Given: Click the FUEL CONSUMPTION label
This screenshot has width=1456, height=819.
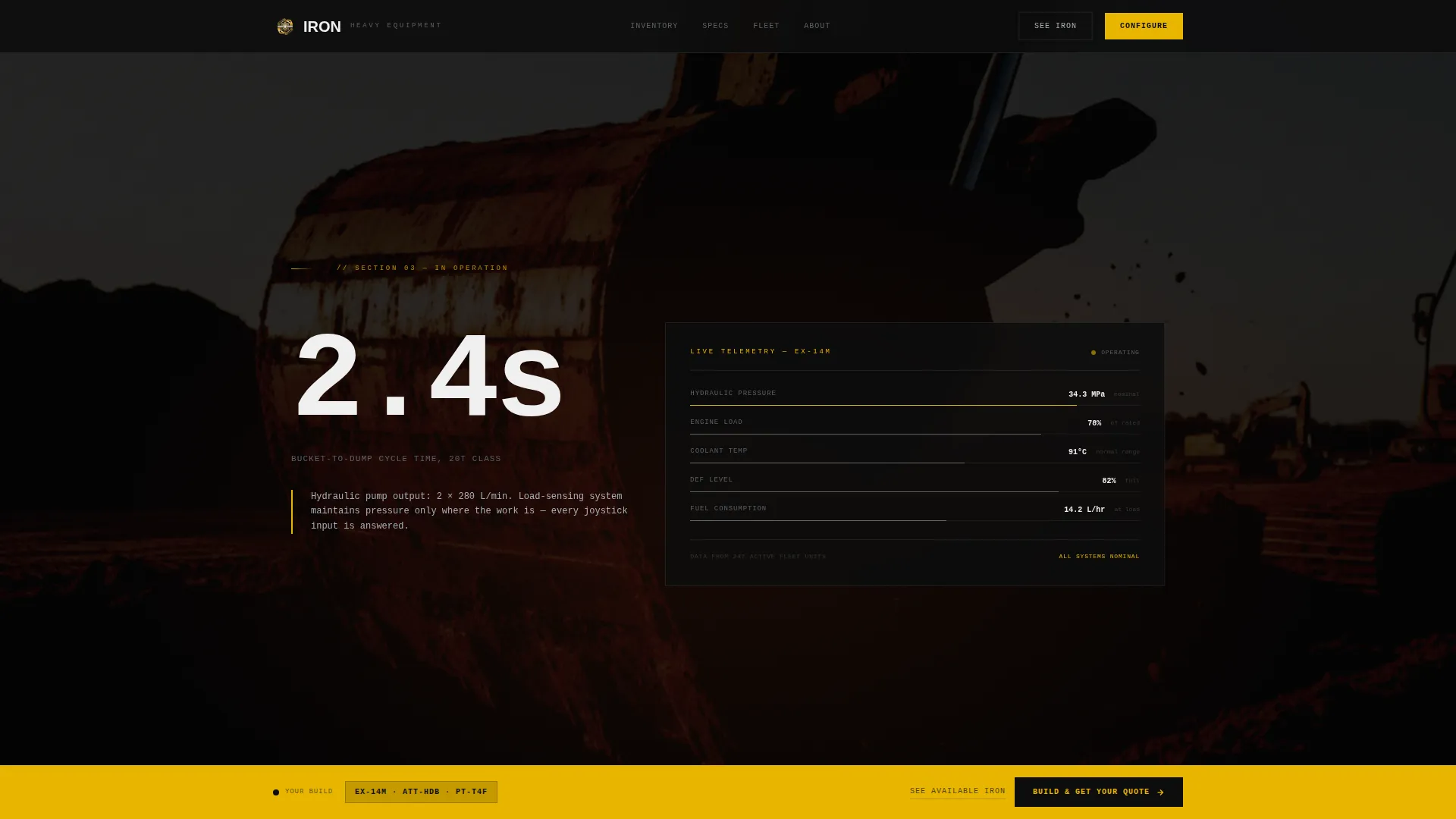Looking at the screenshot, I should [728, 509].
